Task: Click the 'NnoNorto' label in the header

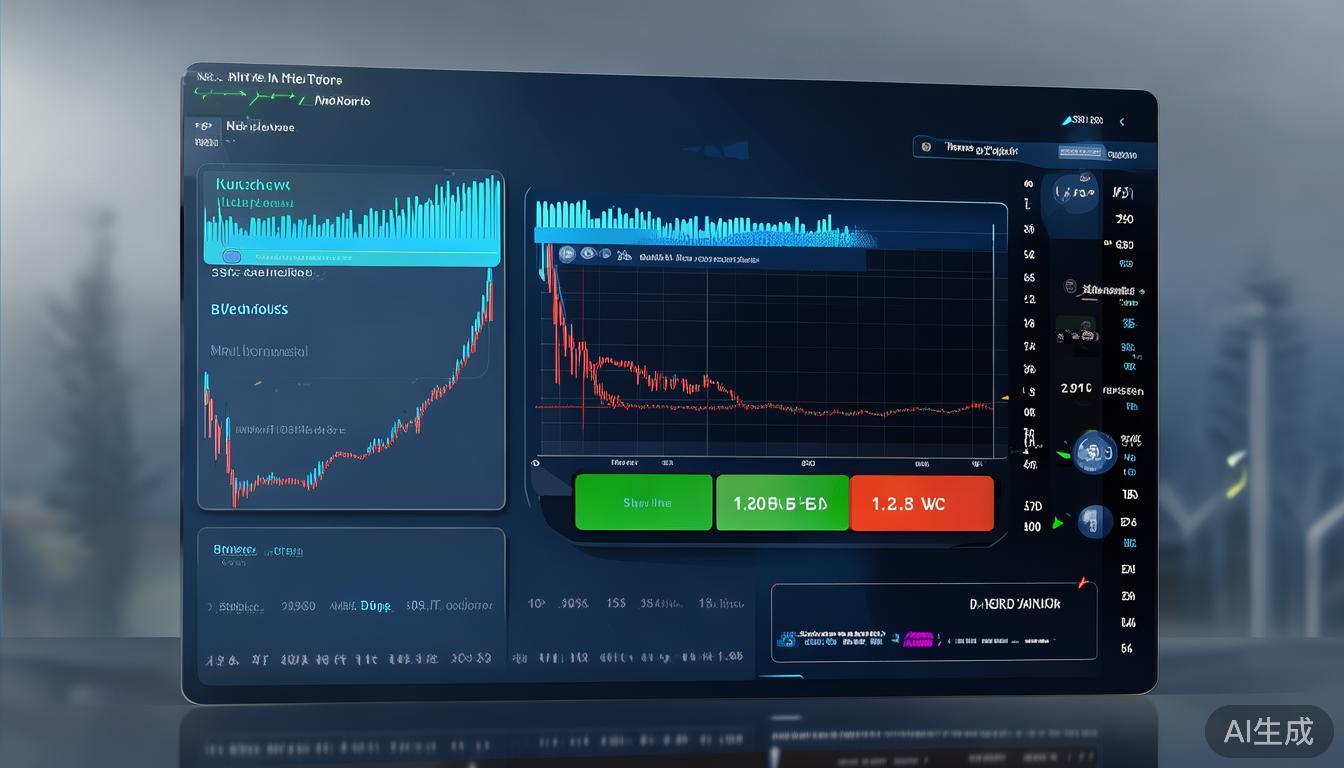Action: point(342,101)
